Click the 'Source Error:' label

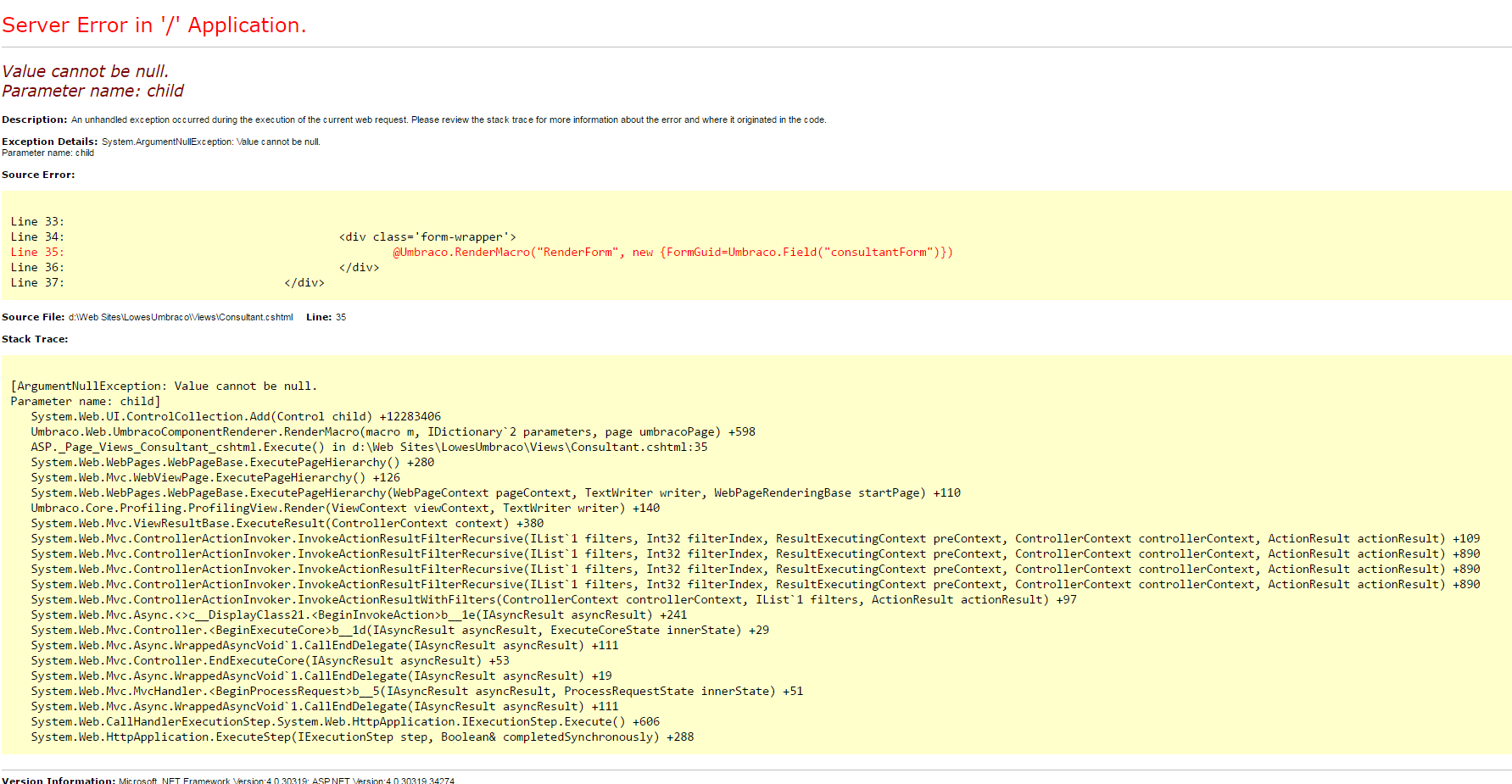(38, 175)
